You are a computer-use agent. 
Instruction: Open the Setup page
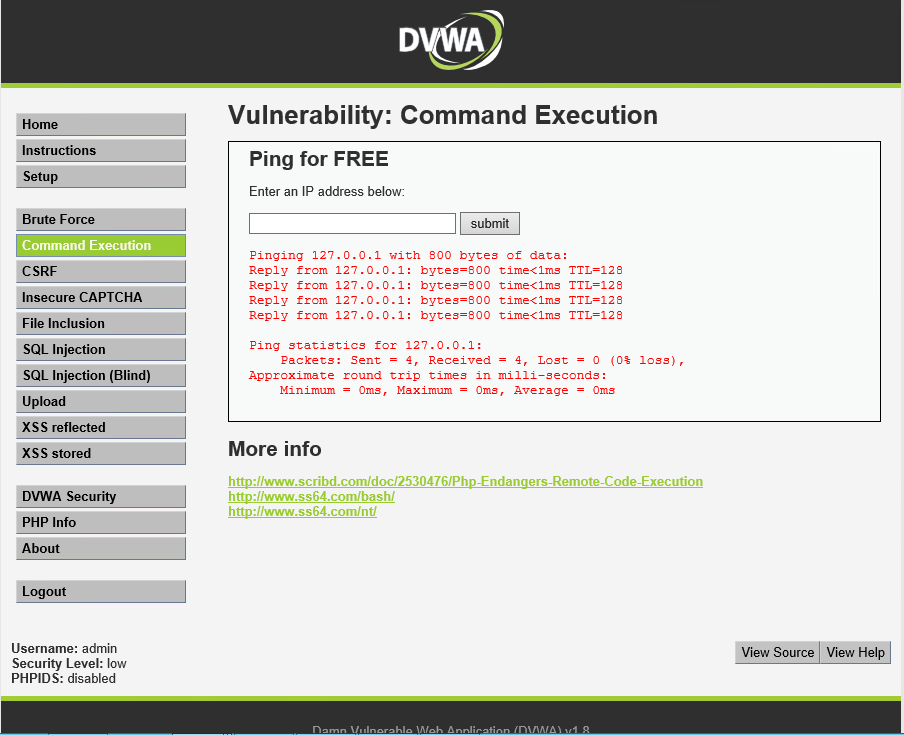(101, 176)
